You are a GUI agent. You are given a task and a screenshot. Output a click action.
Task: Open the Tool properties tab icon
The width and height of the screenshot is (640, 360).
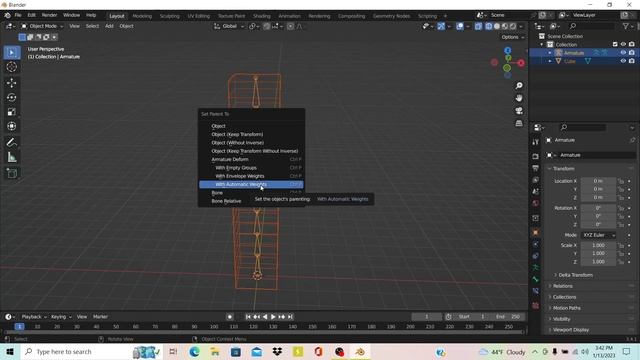[536, 142]
